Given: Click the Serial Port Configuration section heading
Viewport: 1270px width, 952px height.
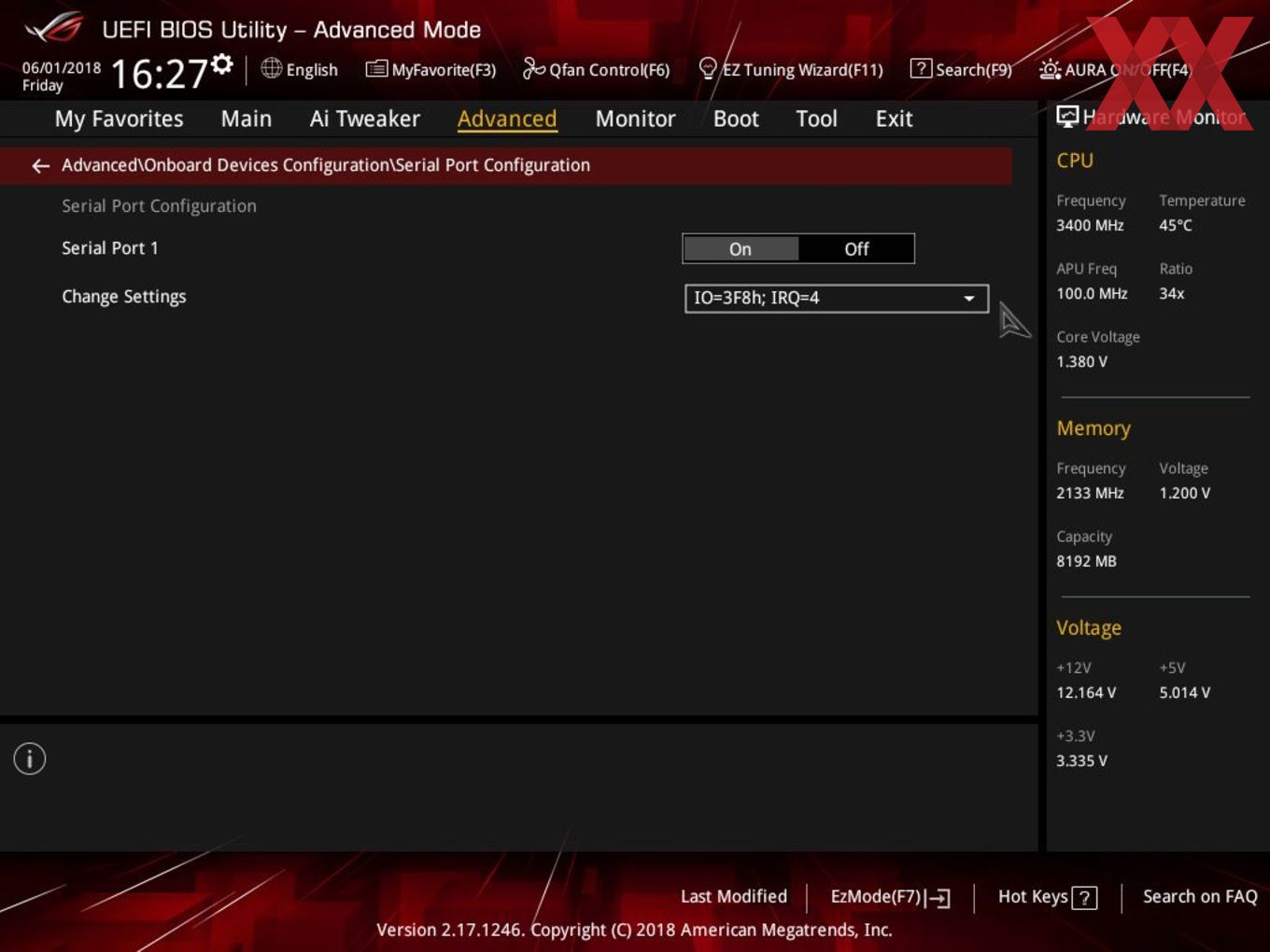Looking at the screenshot, I should coord(159,206).
